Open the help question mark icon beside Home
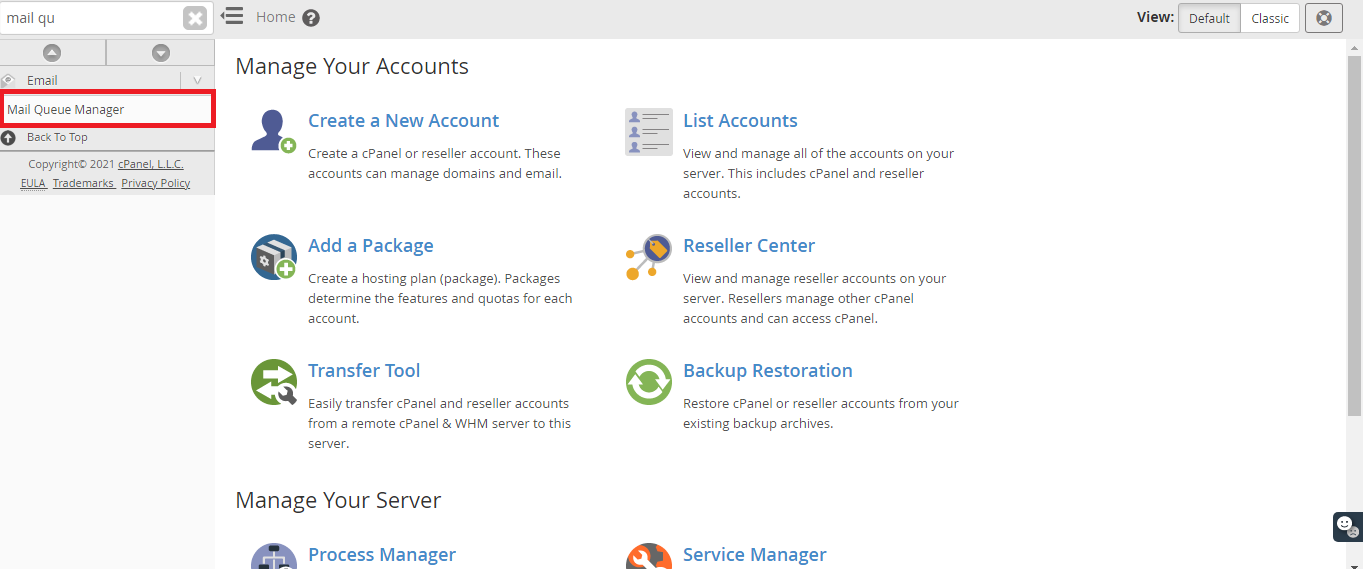This screenshot has width=1363, height=569. click(x=311, y=18)
